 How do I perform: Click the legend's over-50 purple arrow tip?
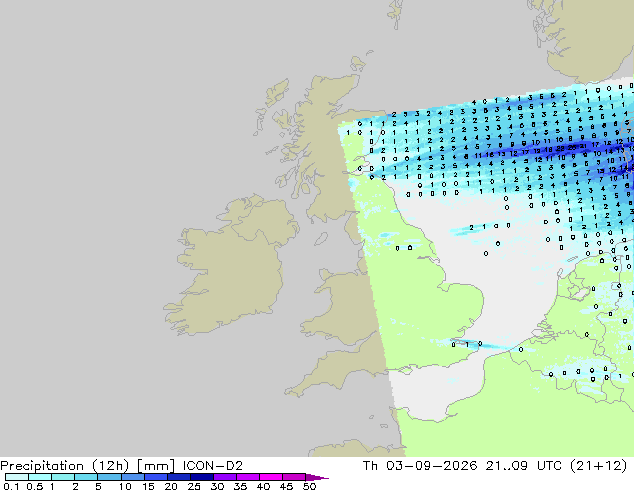click(317, 477)
